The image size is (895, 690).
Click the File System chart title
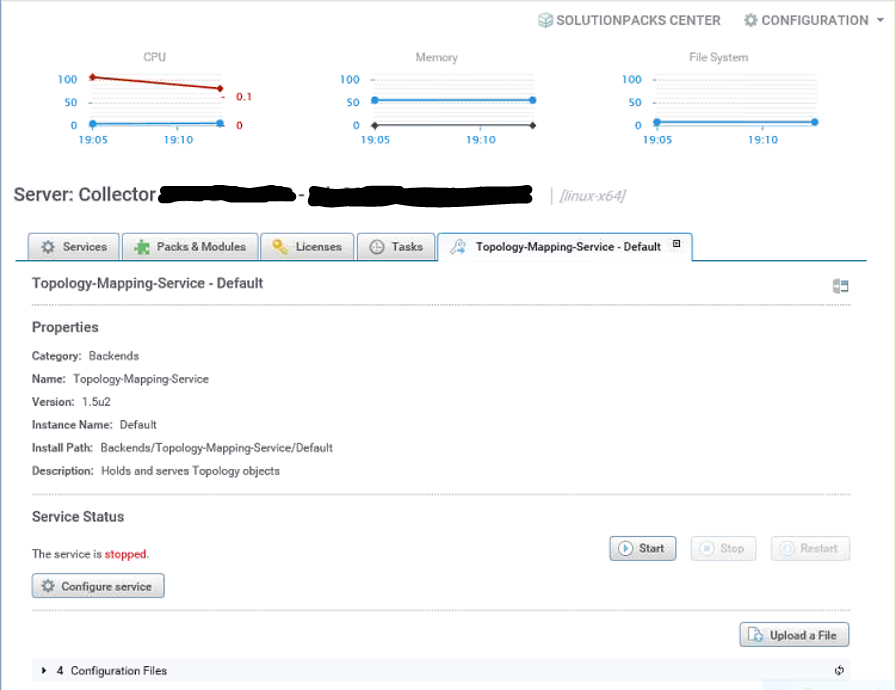pos(718,57)
